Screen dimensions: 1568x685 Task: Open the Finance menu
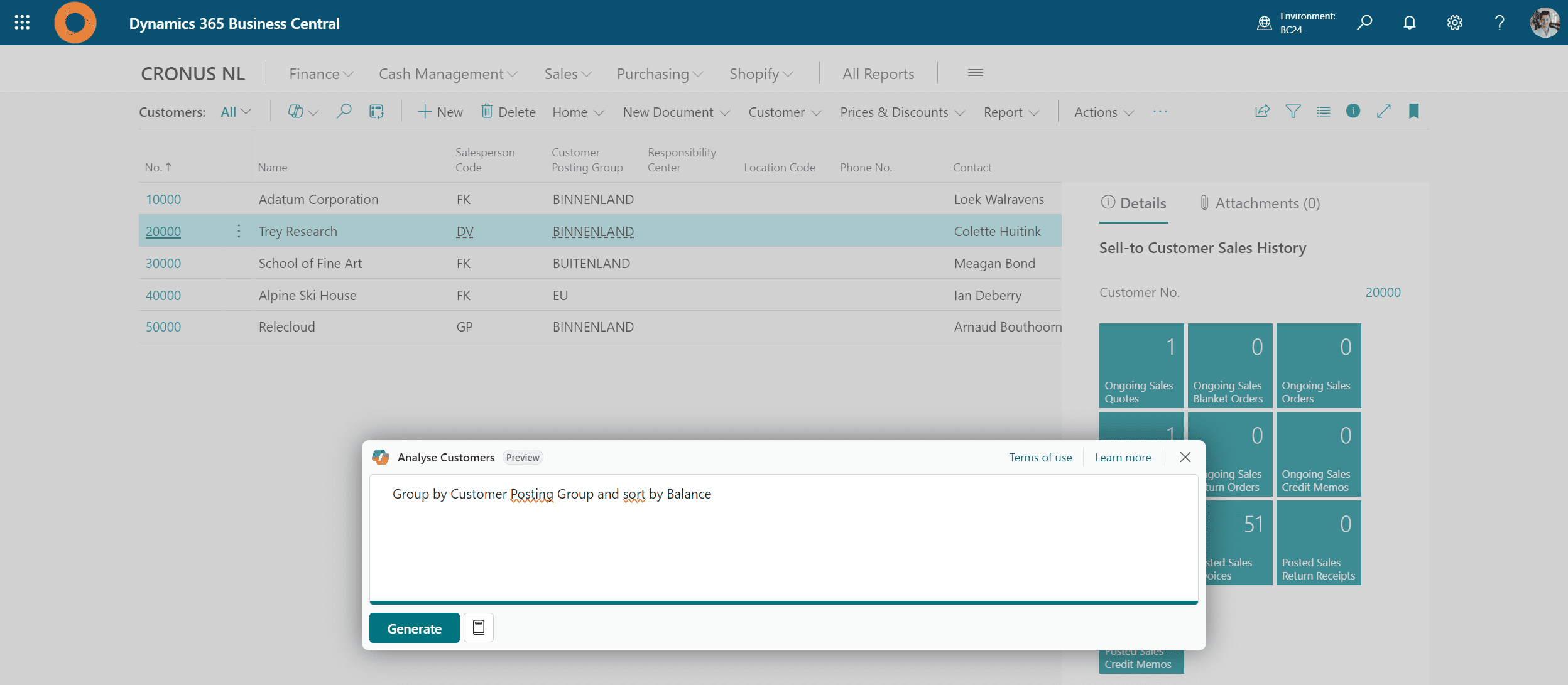[321, 72]
